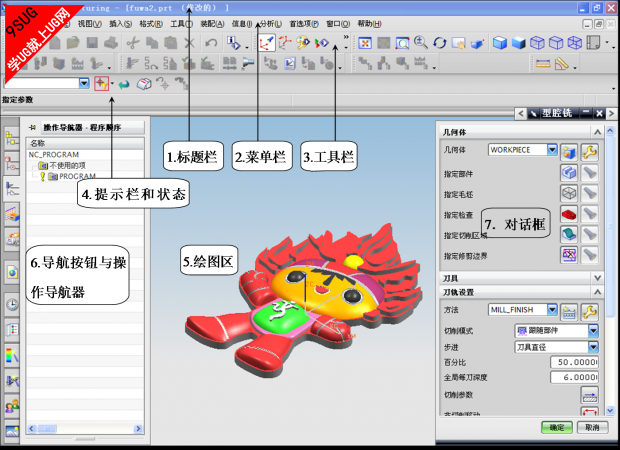The width and height of the screenshot is (620, 450).
Task: Click the Fit view icon
Action: tap(365, 43)
